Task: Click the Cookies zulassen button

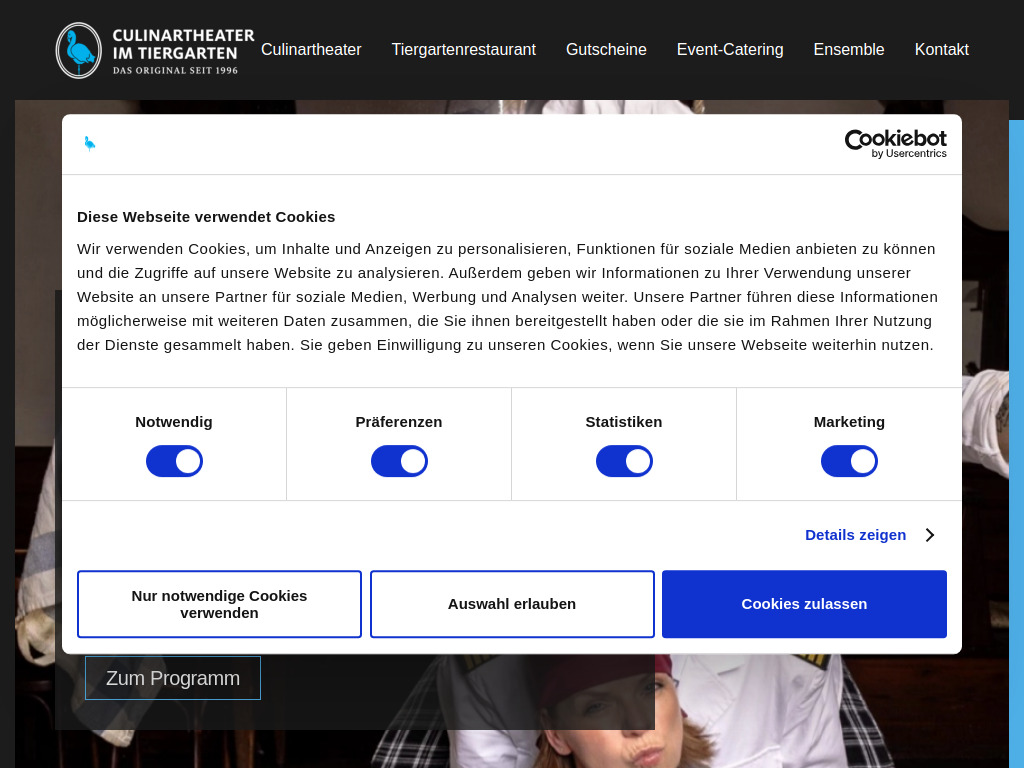Action: pos(804,604)
